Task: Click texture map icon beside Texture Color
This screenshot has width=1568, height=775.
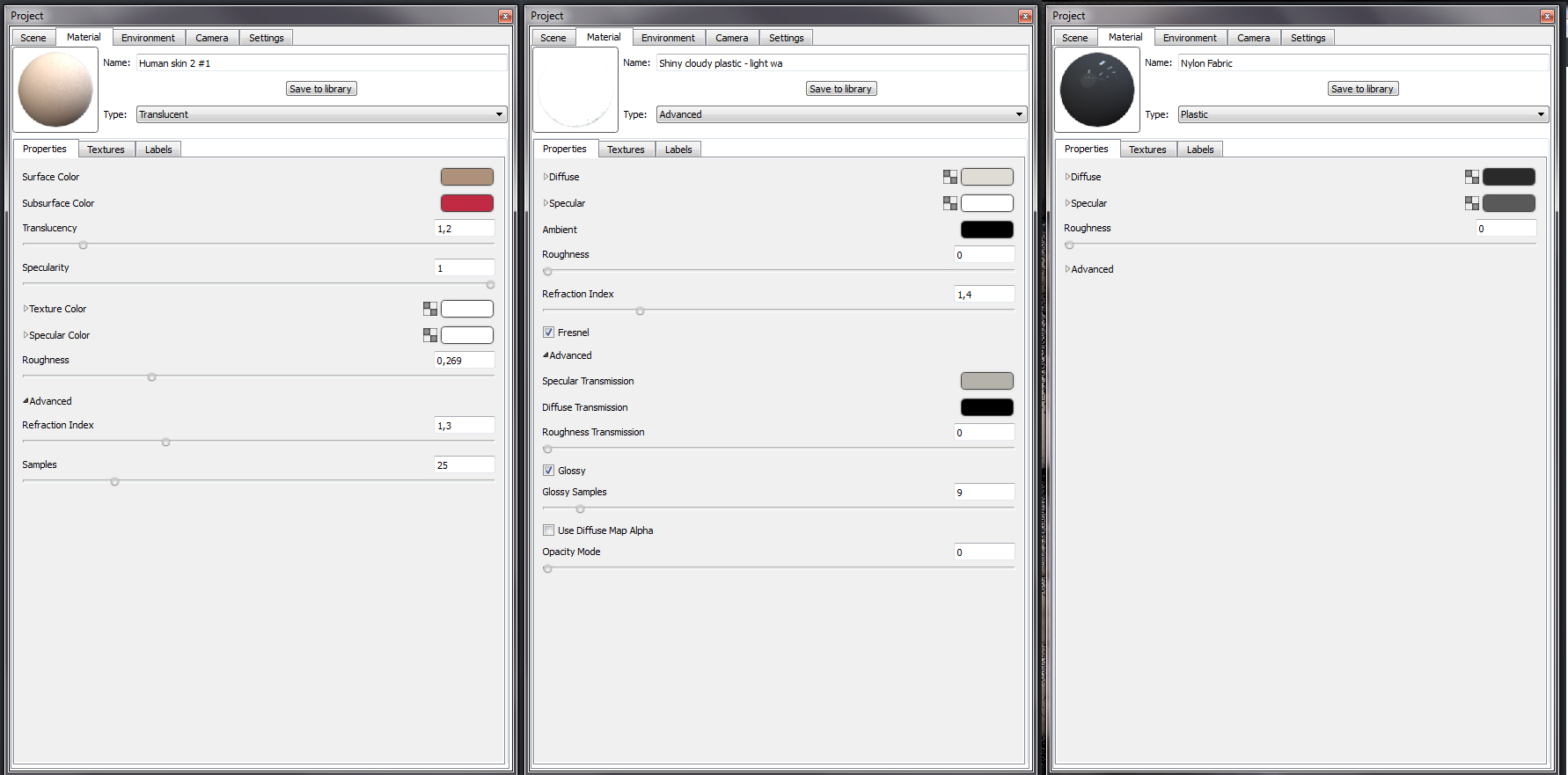Action: click(429, 309)
